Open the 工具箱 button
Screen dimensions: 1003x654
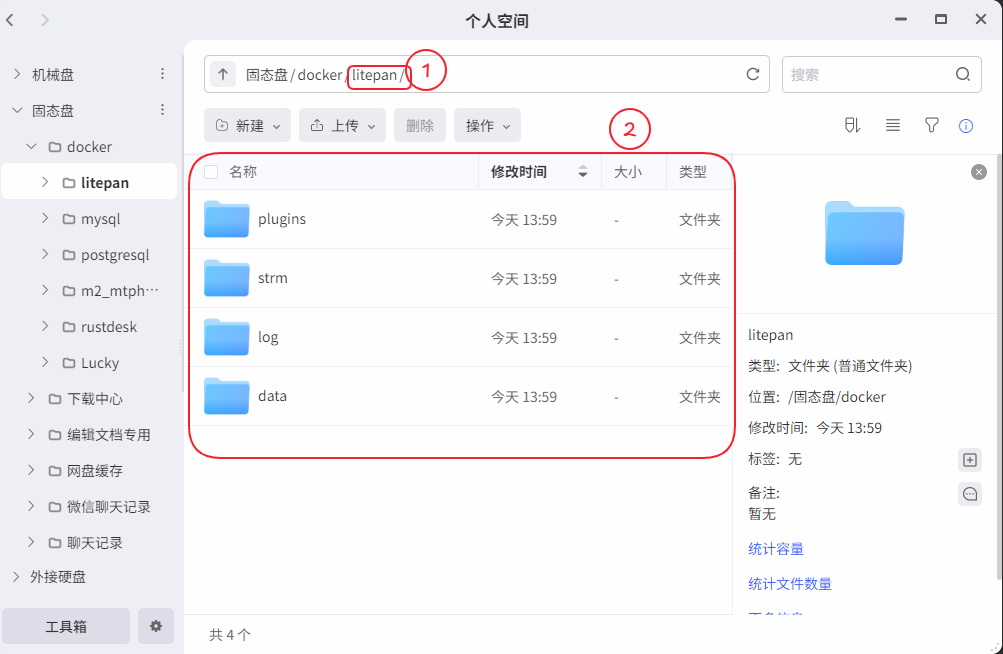point(66,626)
